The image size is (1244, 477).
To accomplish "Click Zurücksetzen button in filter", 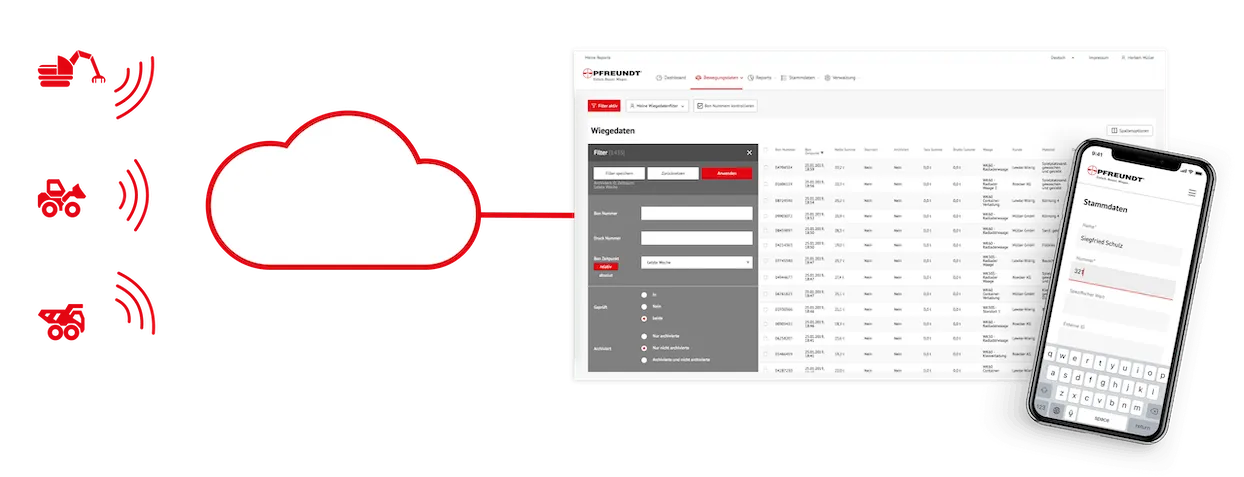I will [x=673, y=173].
